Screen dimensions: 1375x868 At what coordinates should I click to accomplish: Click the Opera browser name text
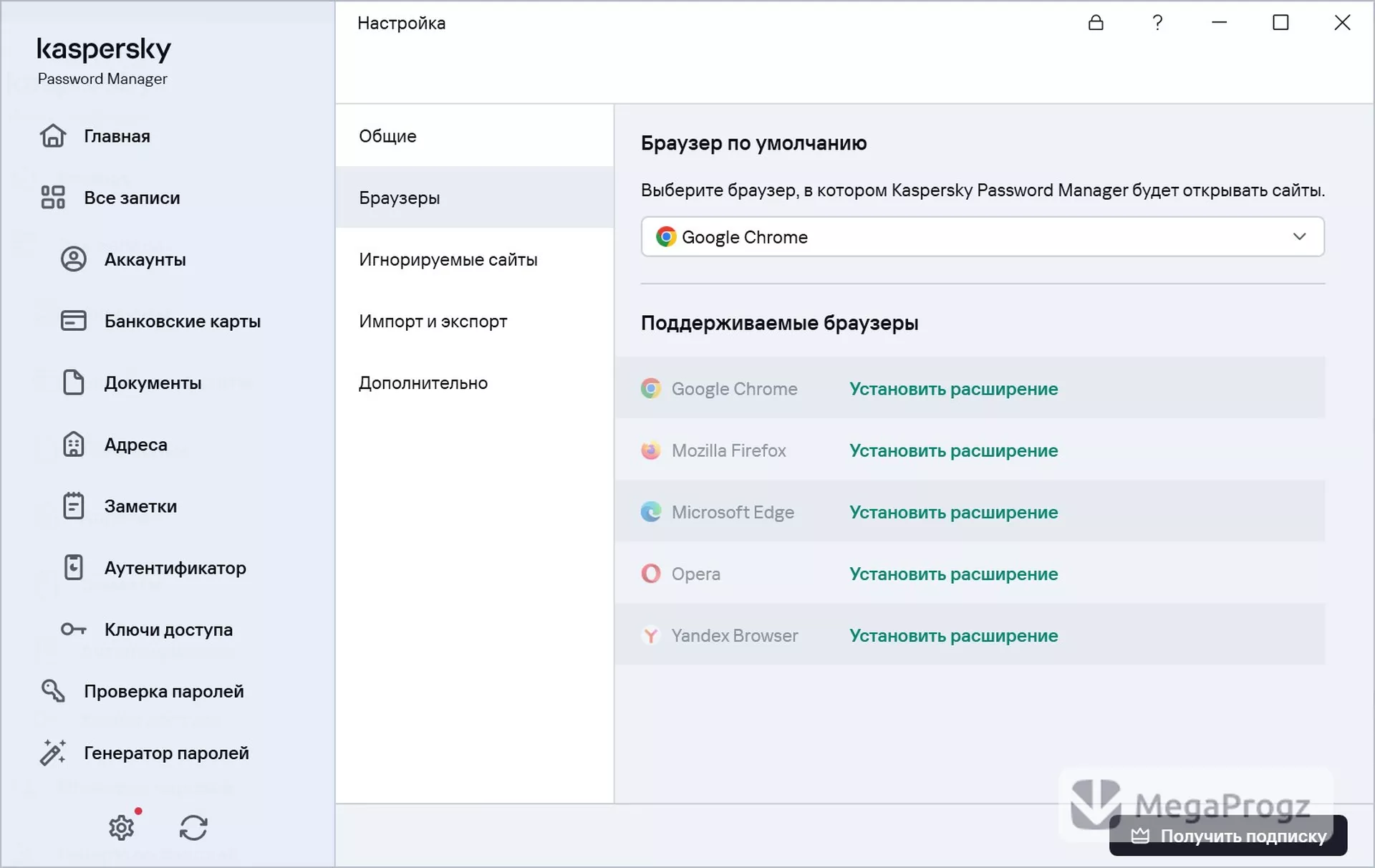[695, 574]
